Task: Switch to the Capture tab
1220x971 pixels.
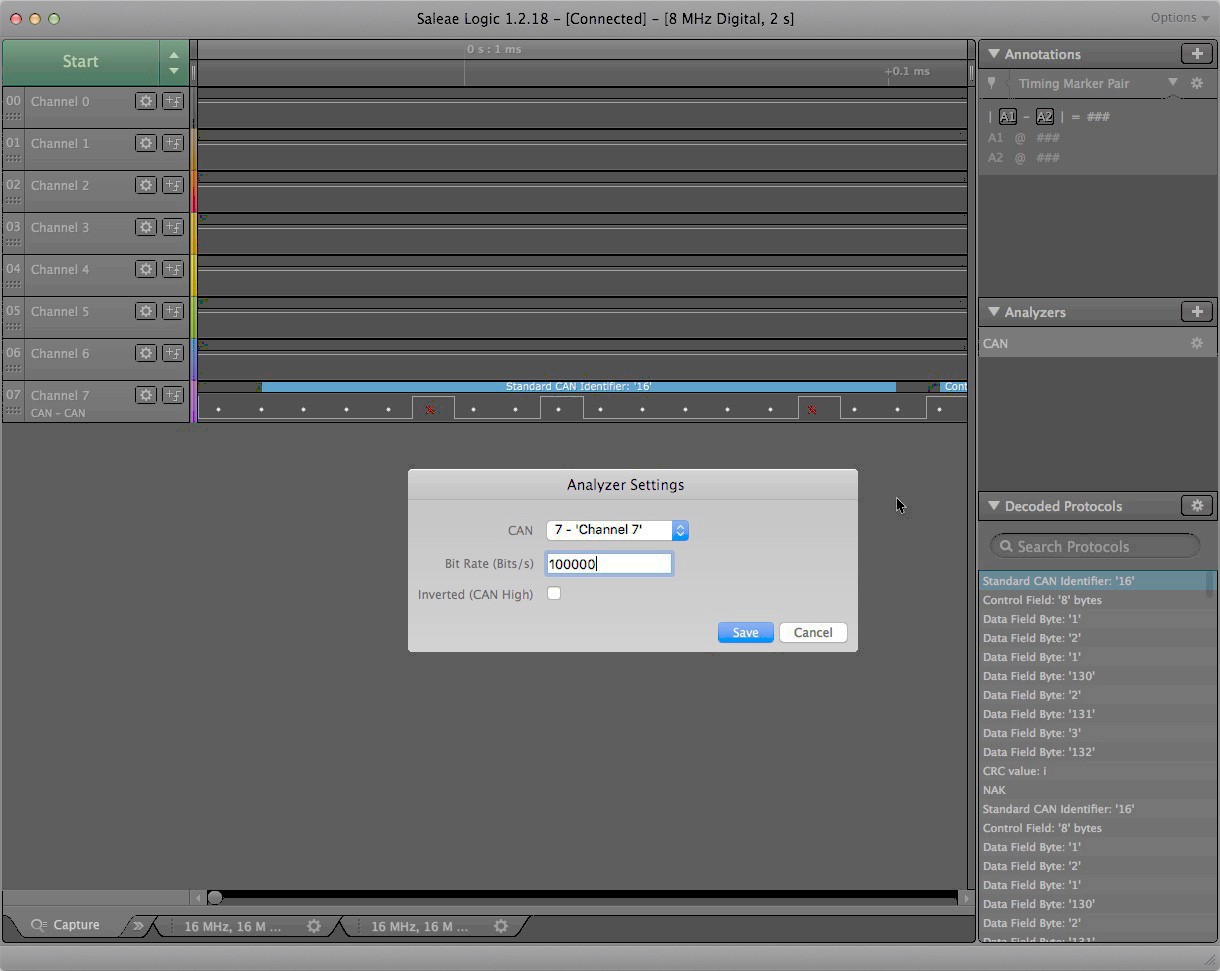Action: pyautogui.click(x=66, y=925)
